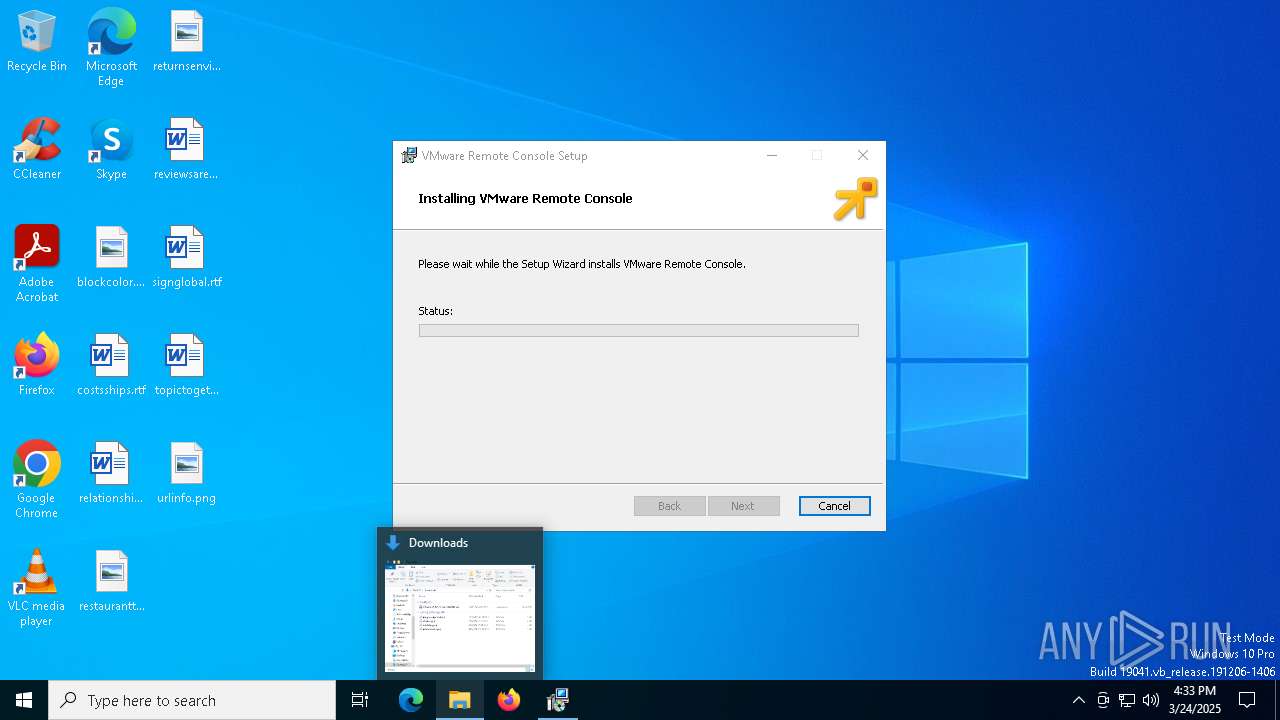The width and height of the screenshot is (1280, 720).
Task: Open the taskbar clock showing 4:33 PM
Action: coord(1194,700)
